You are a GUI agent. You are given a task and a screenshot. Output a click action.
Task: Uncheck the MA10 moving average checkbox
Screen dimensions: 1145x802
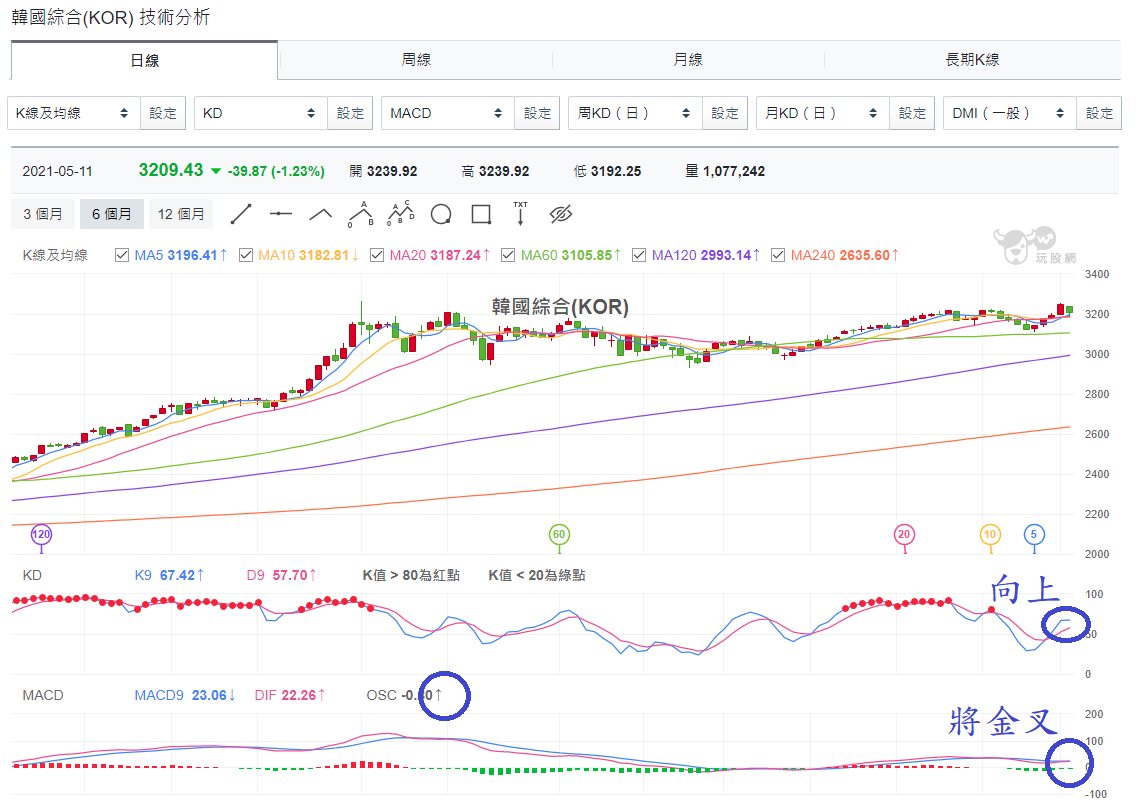246,255
